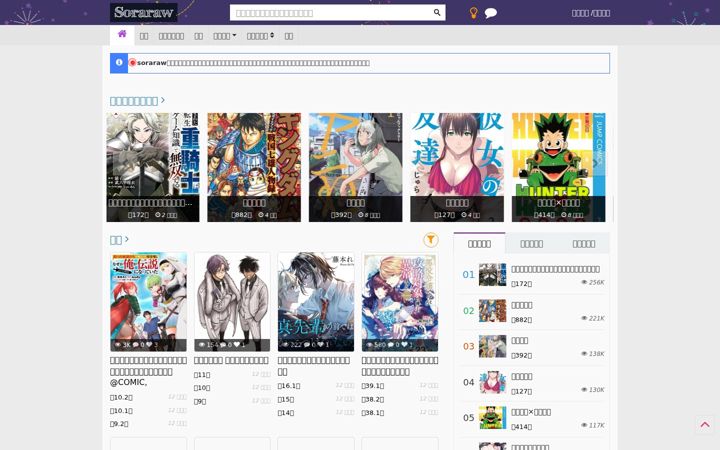The image size is (720, 450).
Task: Open the two suited men cover card
Action: [x=232, y=302]
